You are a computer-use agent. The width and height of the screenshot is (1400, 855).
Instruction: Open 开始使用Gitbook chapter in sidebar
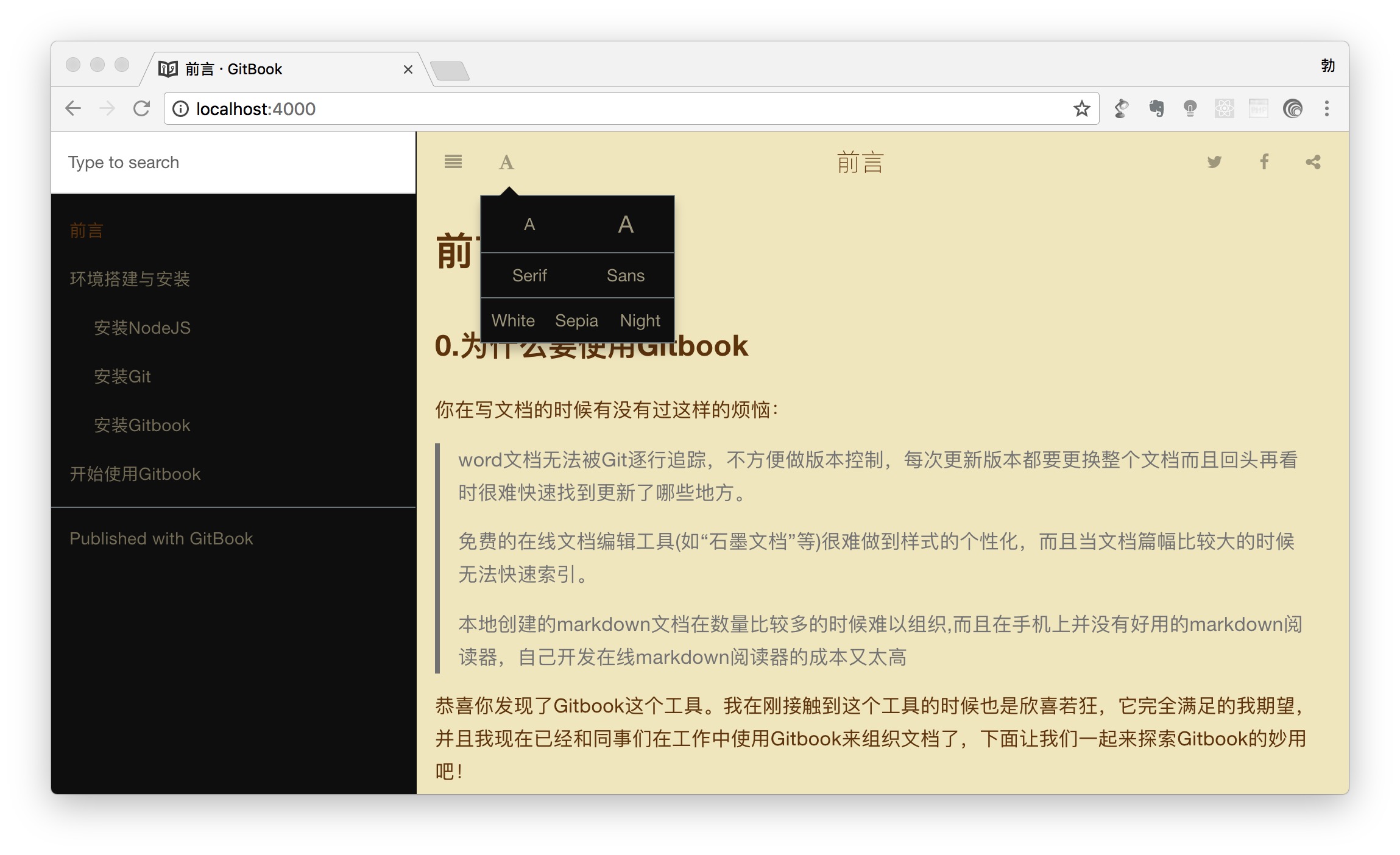[135, 474]
